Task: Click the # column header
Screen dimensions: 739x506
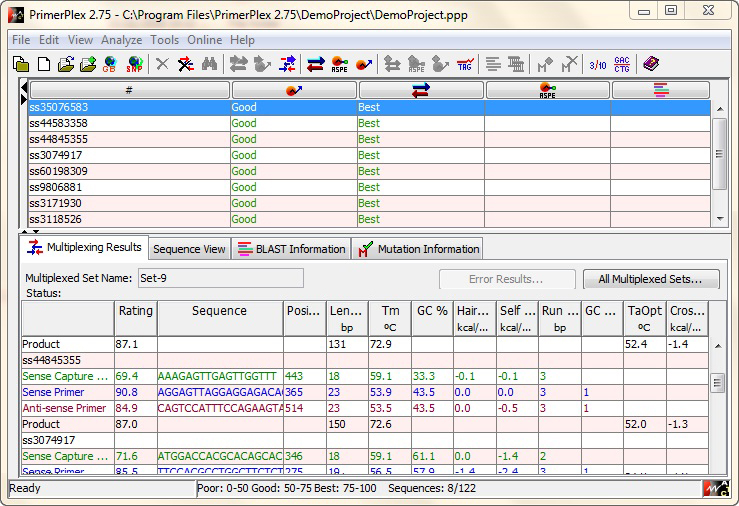Action: tap(129, 90)
